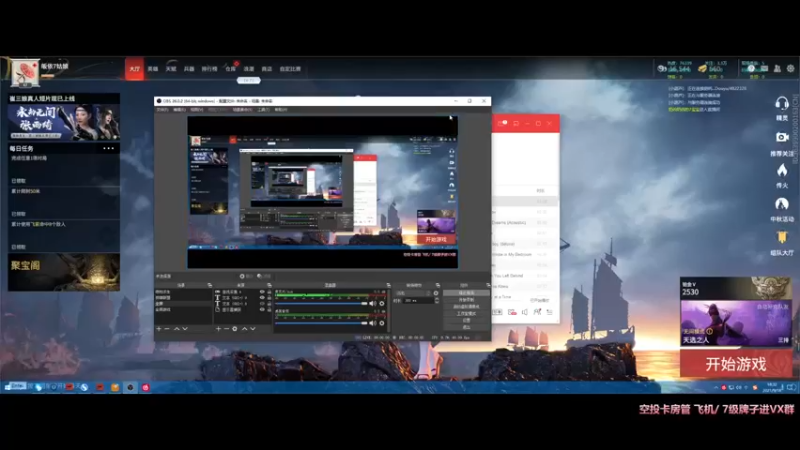800x450 pixels.
Task: Open source properties gear icon
Action: [235, 329]
